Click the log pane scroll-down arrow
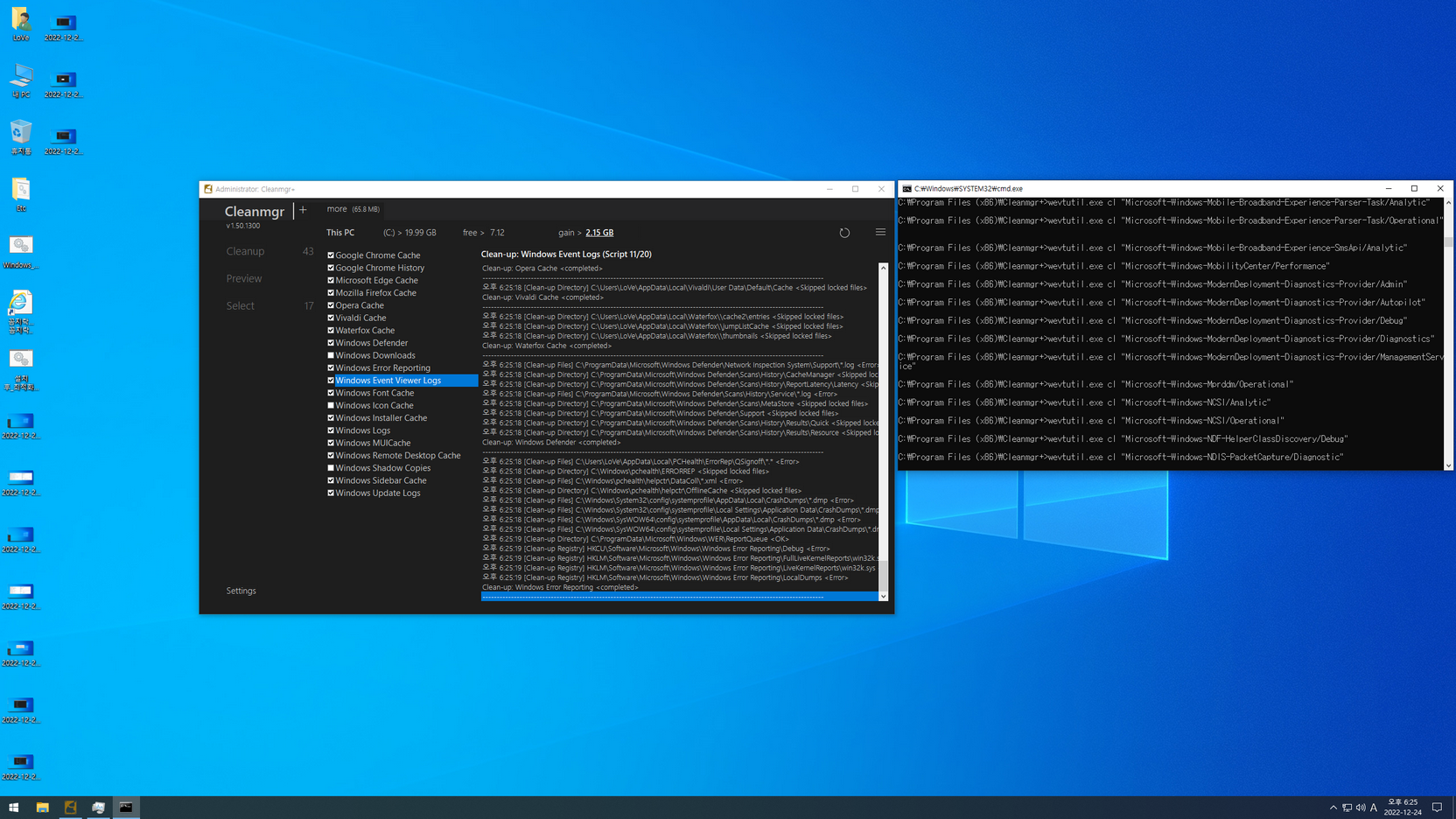This screenshot has height=819, width=1456. click(883, 596)
